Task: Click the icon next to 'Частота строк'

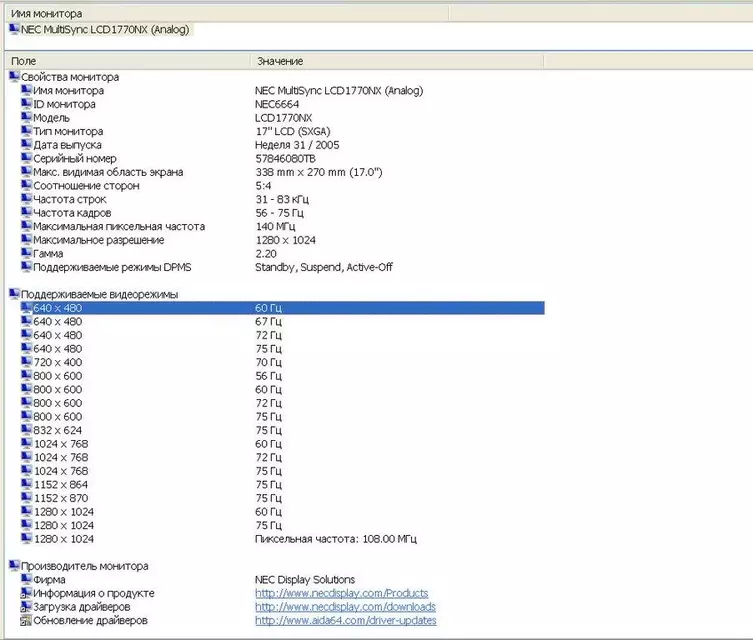Action: [x=26, y=199]
